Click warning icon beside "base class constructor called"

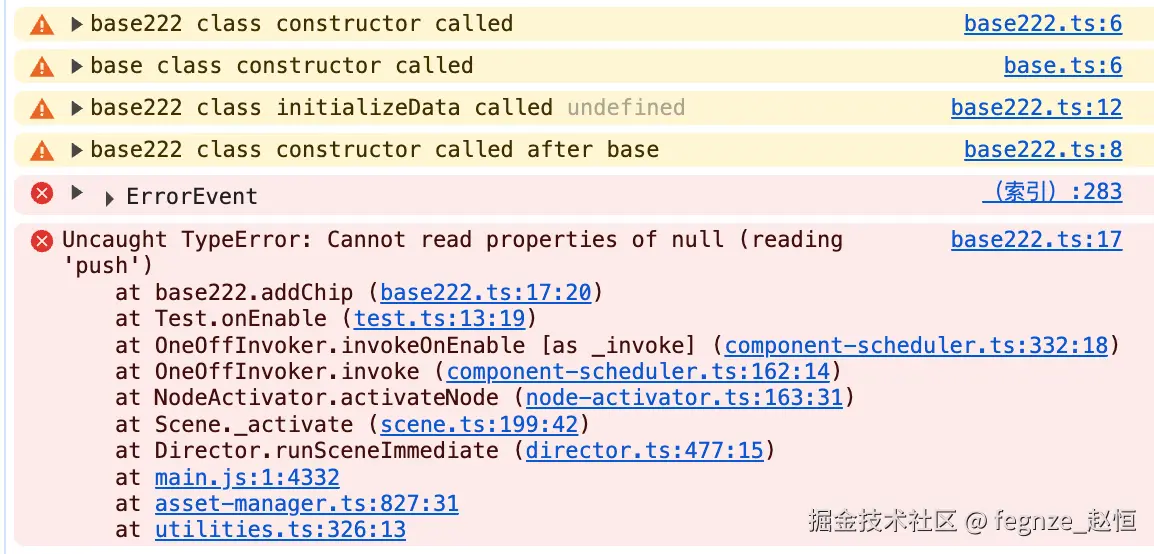pos(42,66)
